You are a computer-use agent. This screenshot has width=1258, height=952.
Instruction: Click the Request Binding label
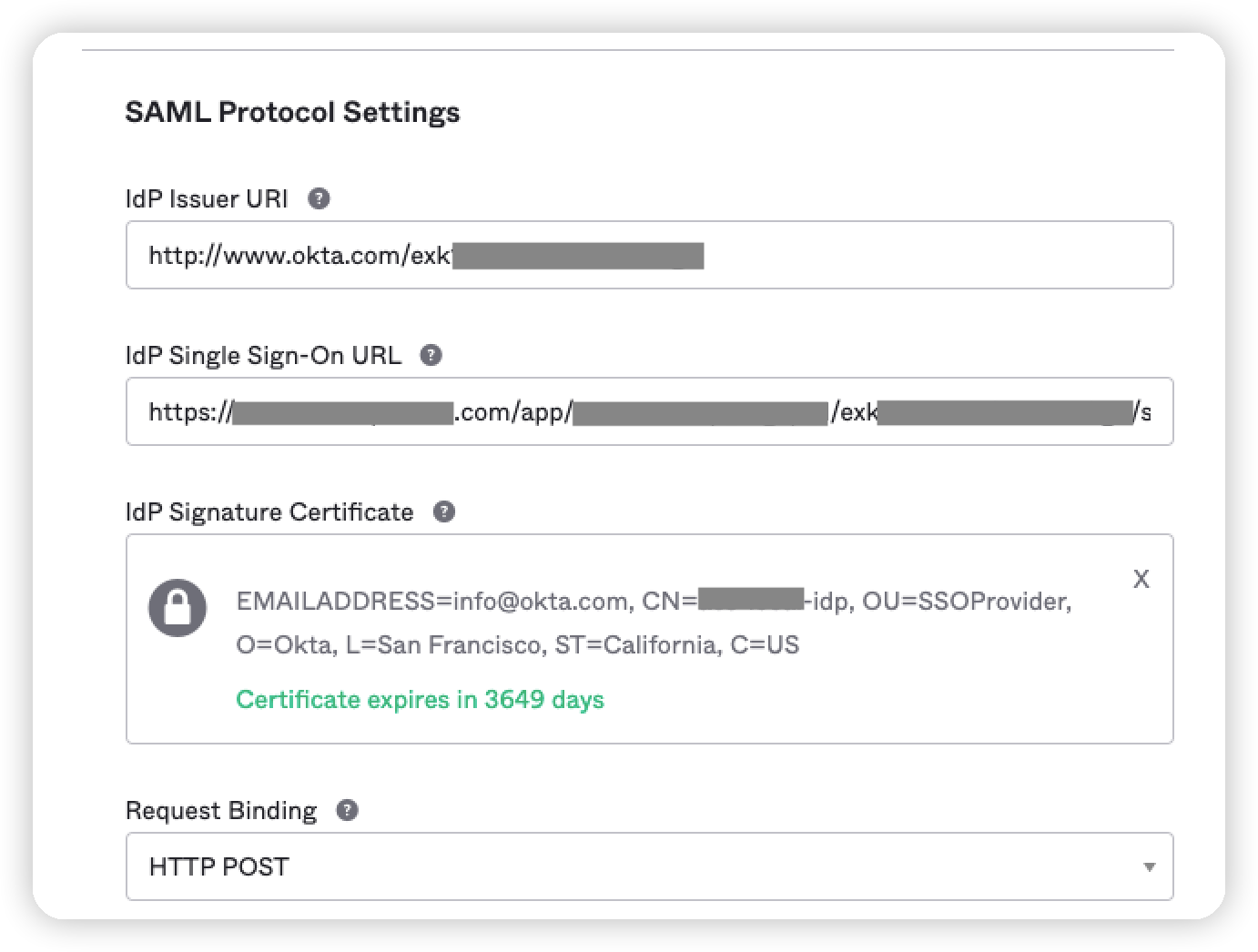[221, 810]
